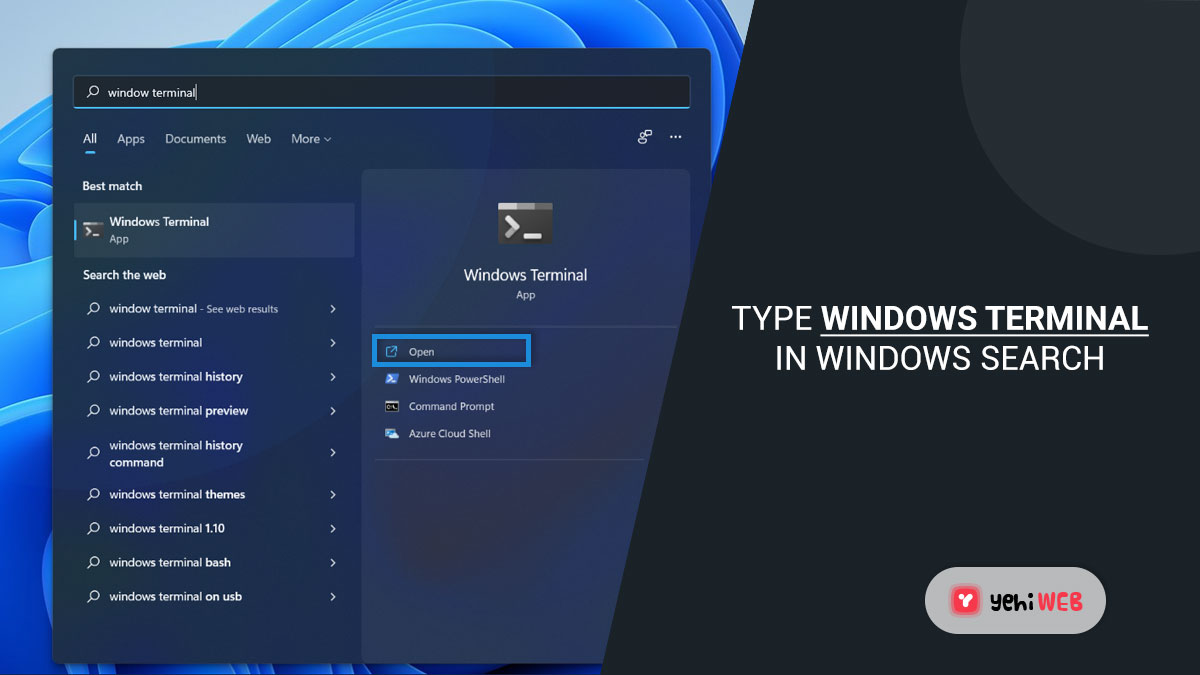
Task: Switch to the Apps tab
Action: click(131, 139)
